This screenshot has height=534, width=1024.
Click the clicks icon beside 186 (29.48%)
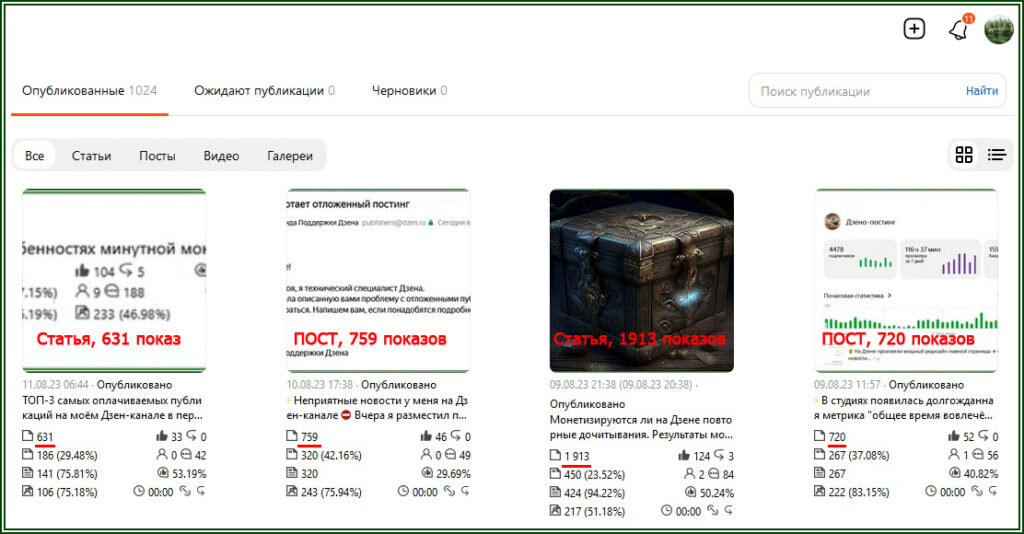tap(27, 454)
